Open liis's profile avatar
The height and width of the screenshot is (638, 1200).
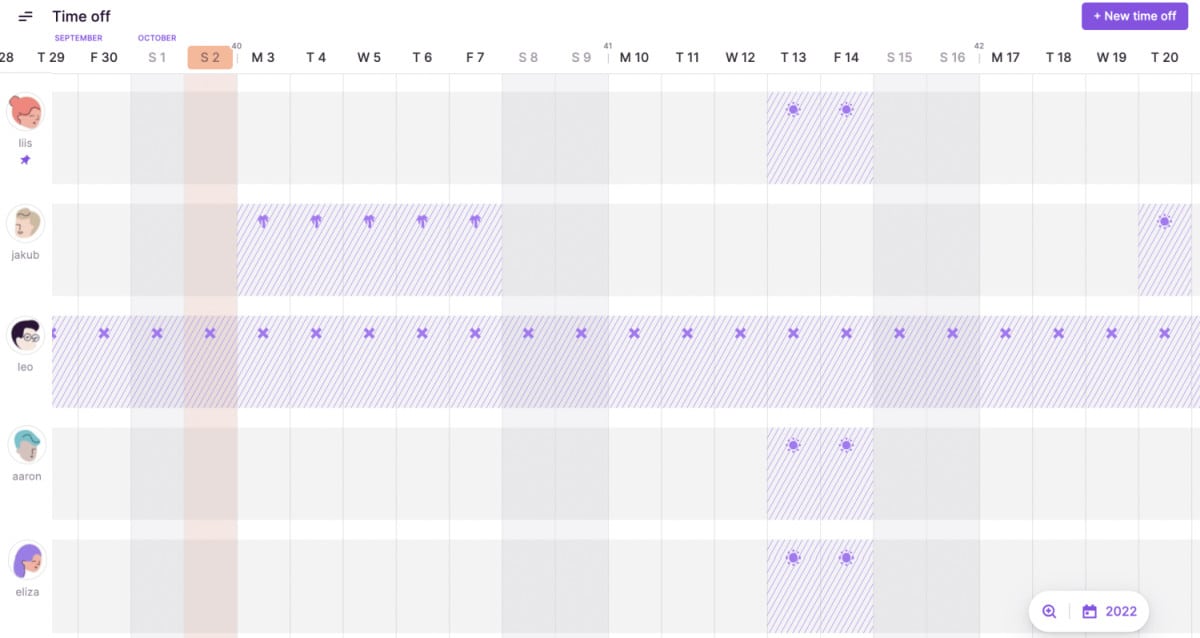(25, 112)
